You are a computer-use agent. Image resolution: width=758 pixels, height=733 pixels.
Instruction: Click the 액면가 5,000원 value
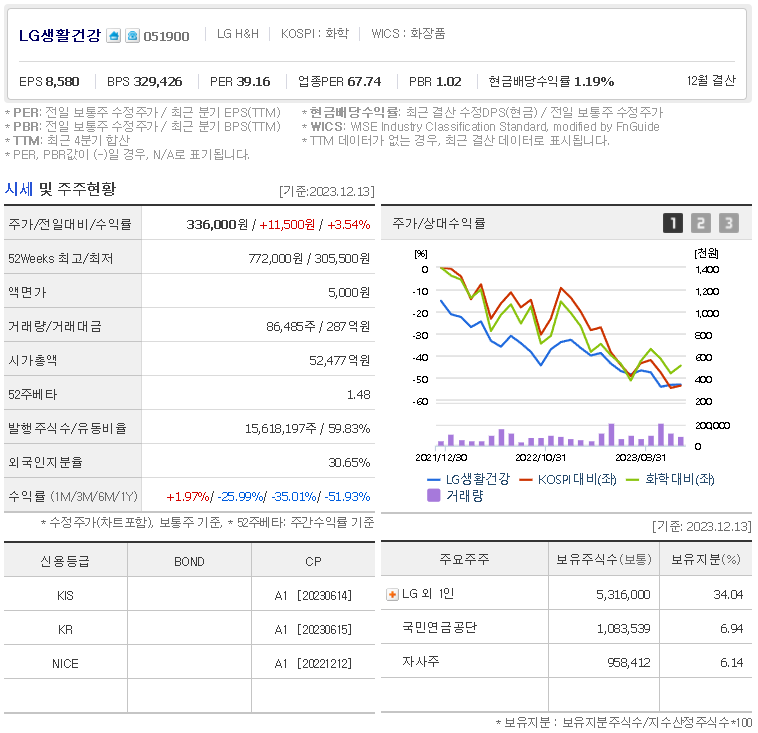(349, 292)
